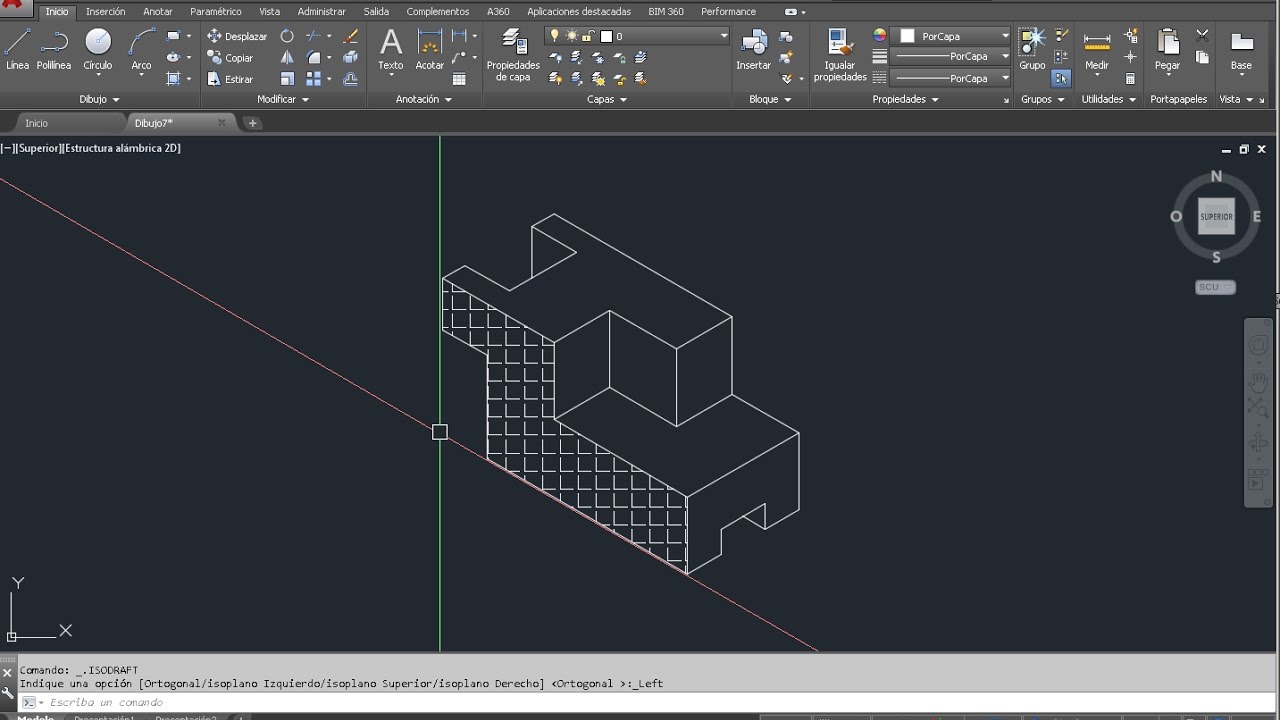Expand the Utilidades panel
The width and height of the screenshot is (1280, 720).
pos(1108,99)
